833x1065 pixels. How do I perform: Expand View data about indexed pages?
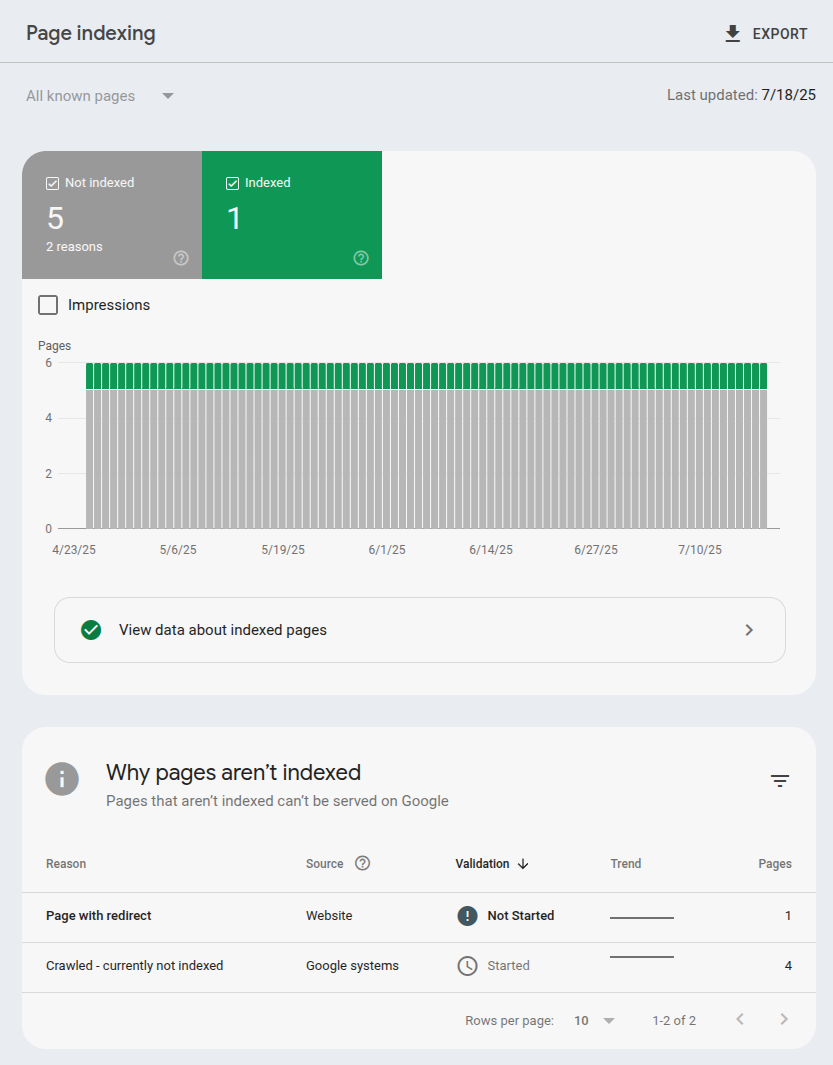pyautogui.click(x=419, y=630)
